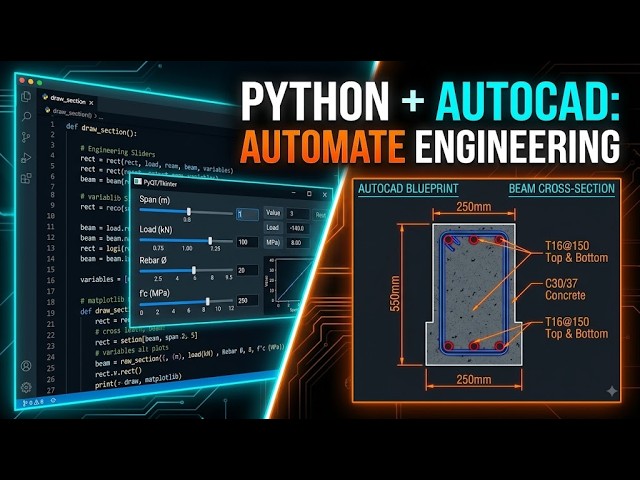Screen dimensions: 640x480
Task: Click the "Span (m)" label
Action: [x=155, y=200]
